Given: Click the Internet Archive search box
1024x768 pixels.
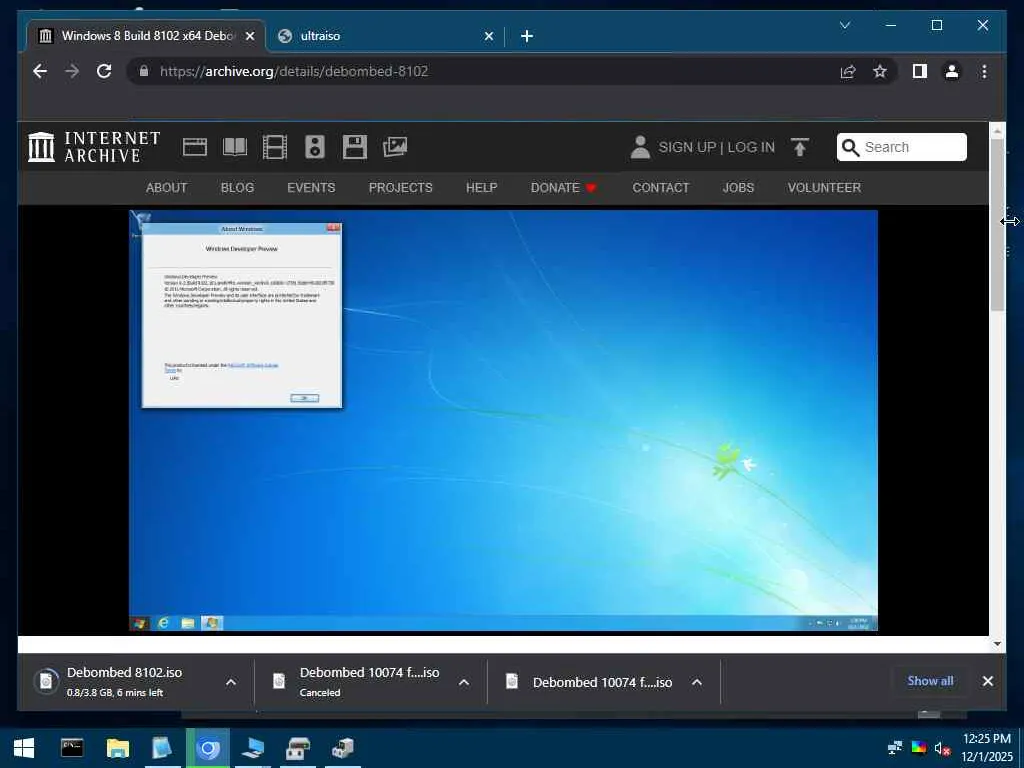Looking at the screenshot, I should [x=902, y=147].
